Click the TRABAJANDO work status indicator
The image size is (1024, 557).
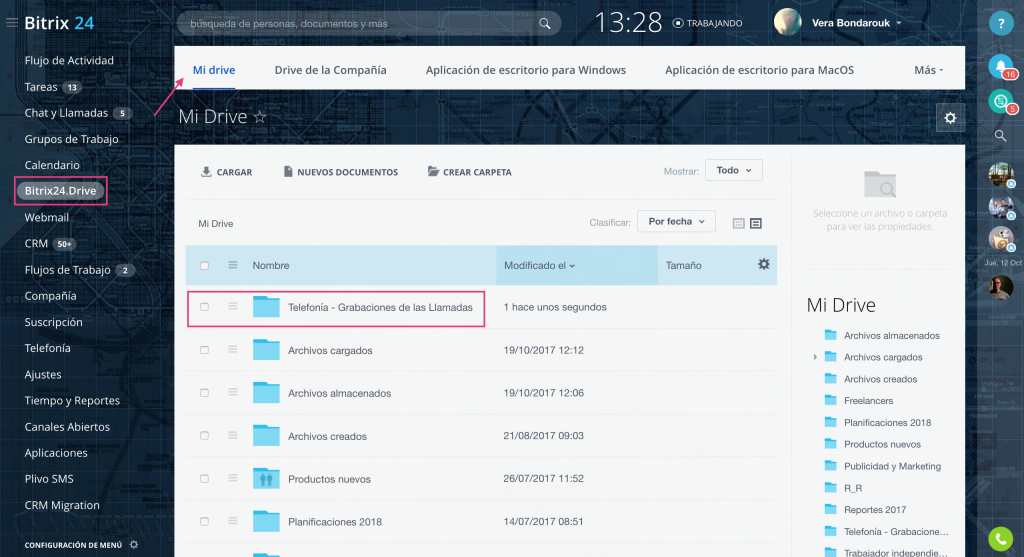click(x=708, y=24)
